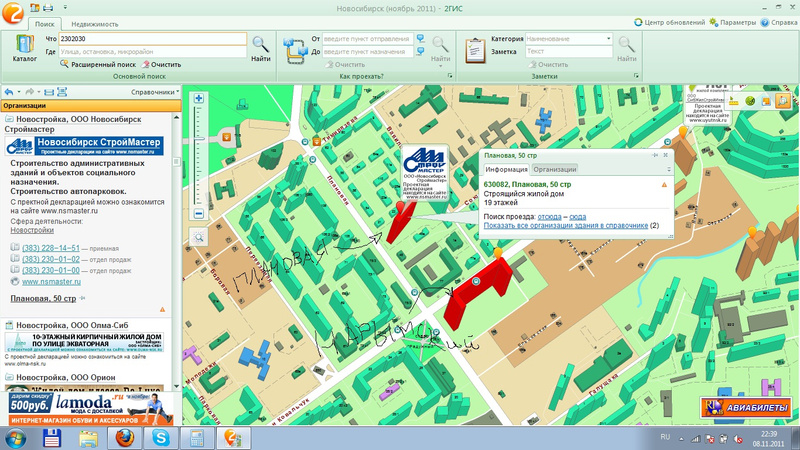Open the Справочники dropdown menu
The image size is (800, 450).
(x=155, y=92)
